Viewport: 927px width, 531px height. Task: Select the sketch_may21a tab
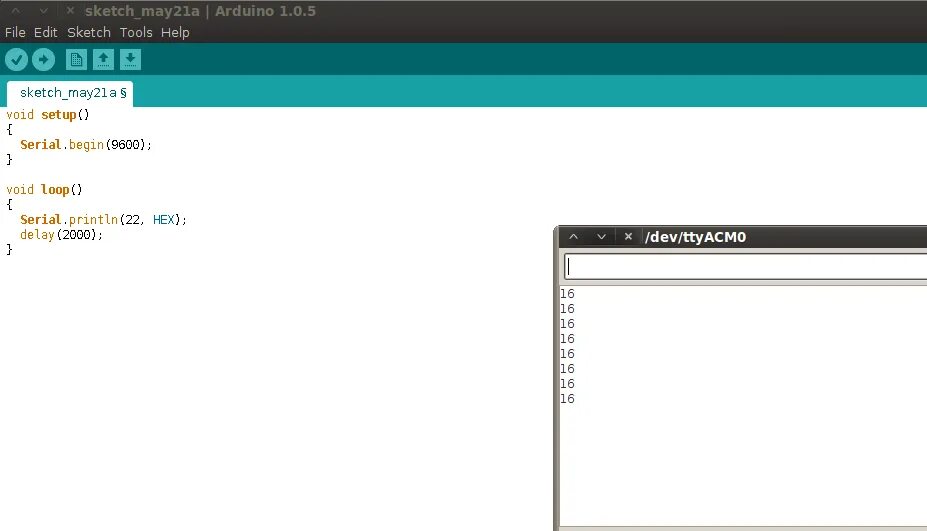pos(70,93)
